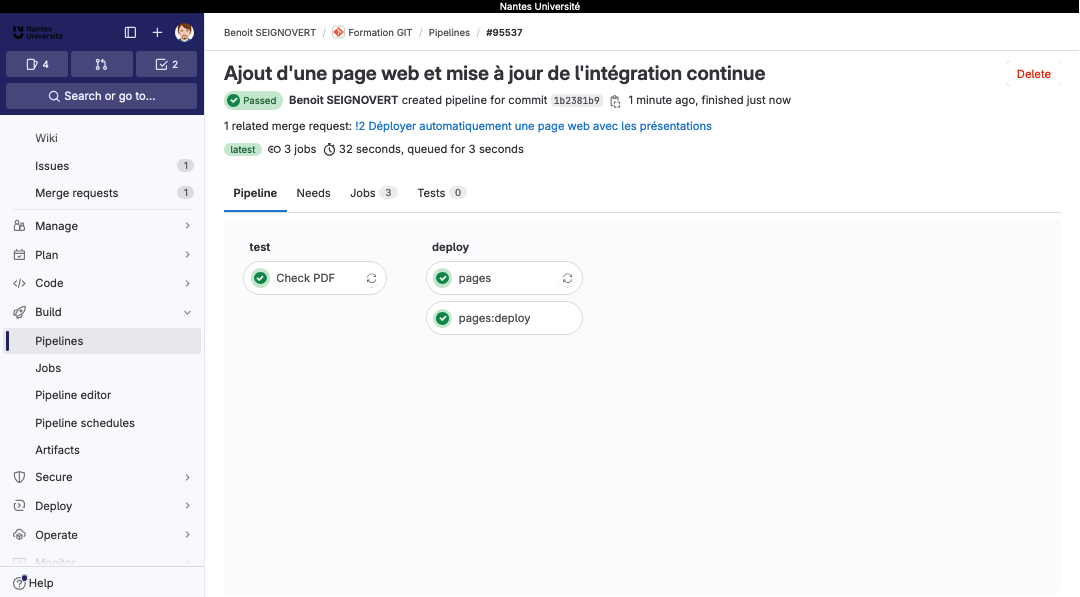Switch to the Tests tab
Viewport: 1080px width, 597px height.
(442, 193)
